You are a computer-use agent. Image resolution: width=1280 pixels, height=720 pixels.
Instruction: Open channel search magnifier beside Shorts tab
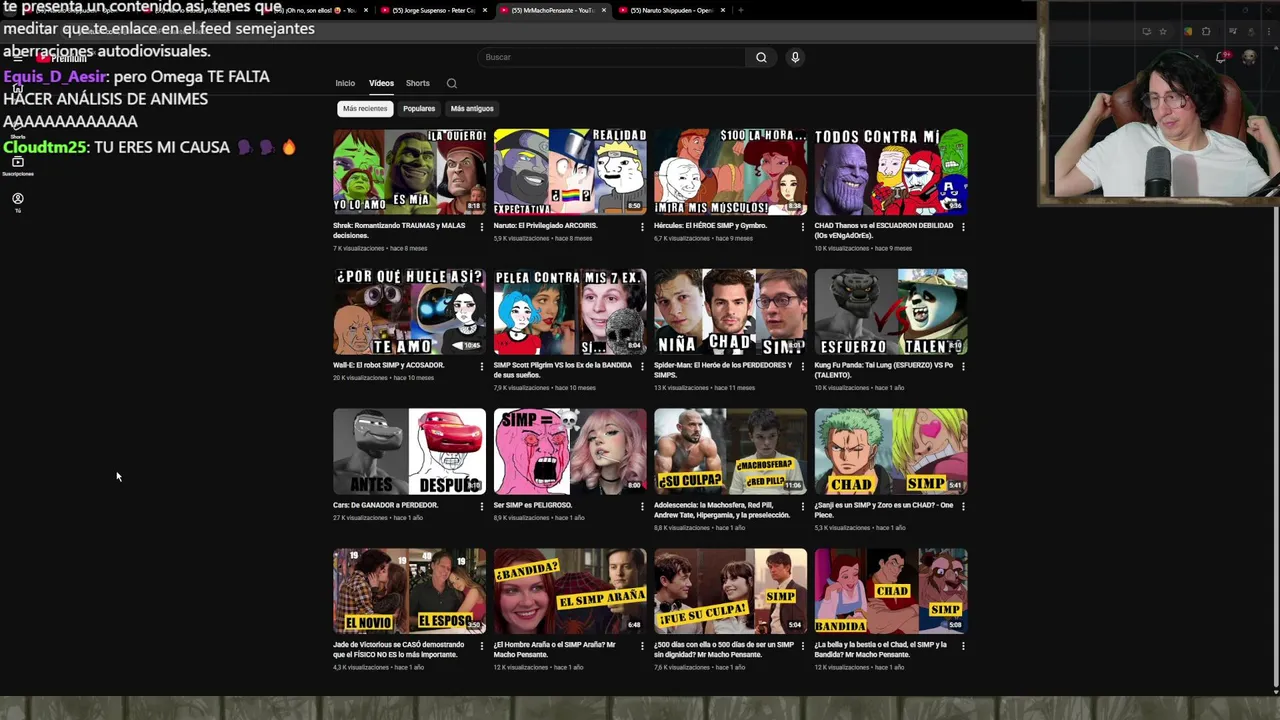(x=452, y=84)
